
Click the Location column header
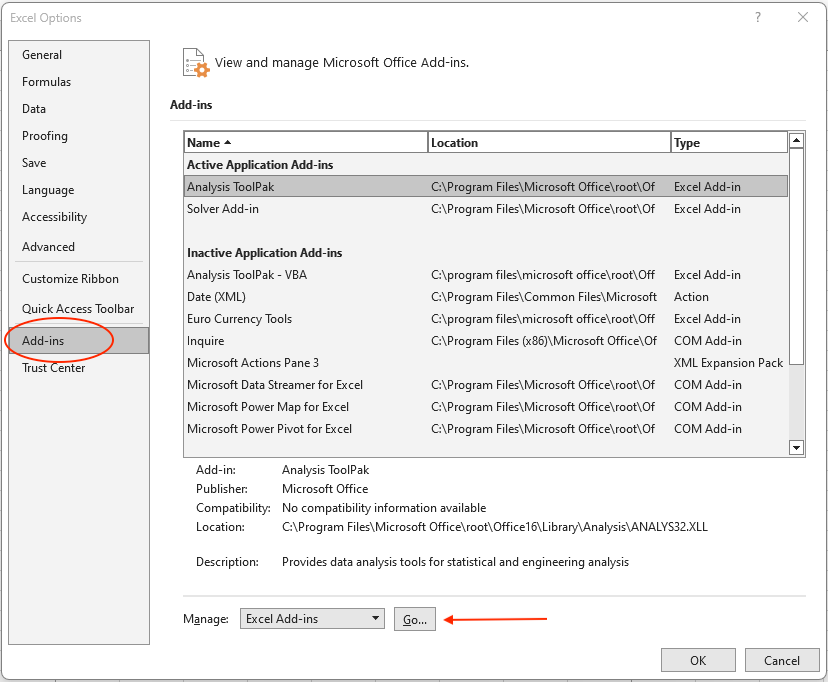coord(548,143)
